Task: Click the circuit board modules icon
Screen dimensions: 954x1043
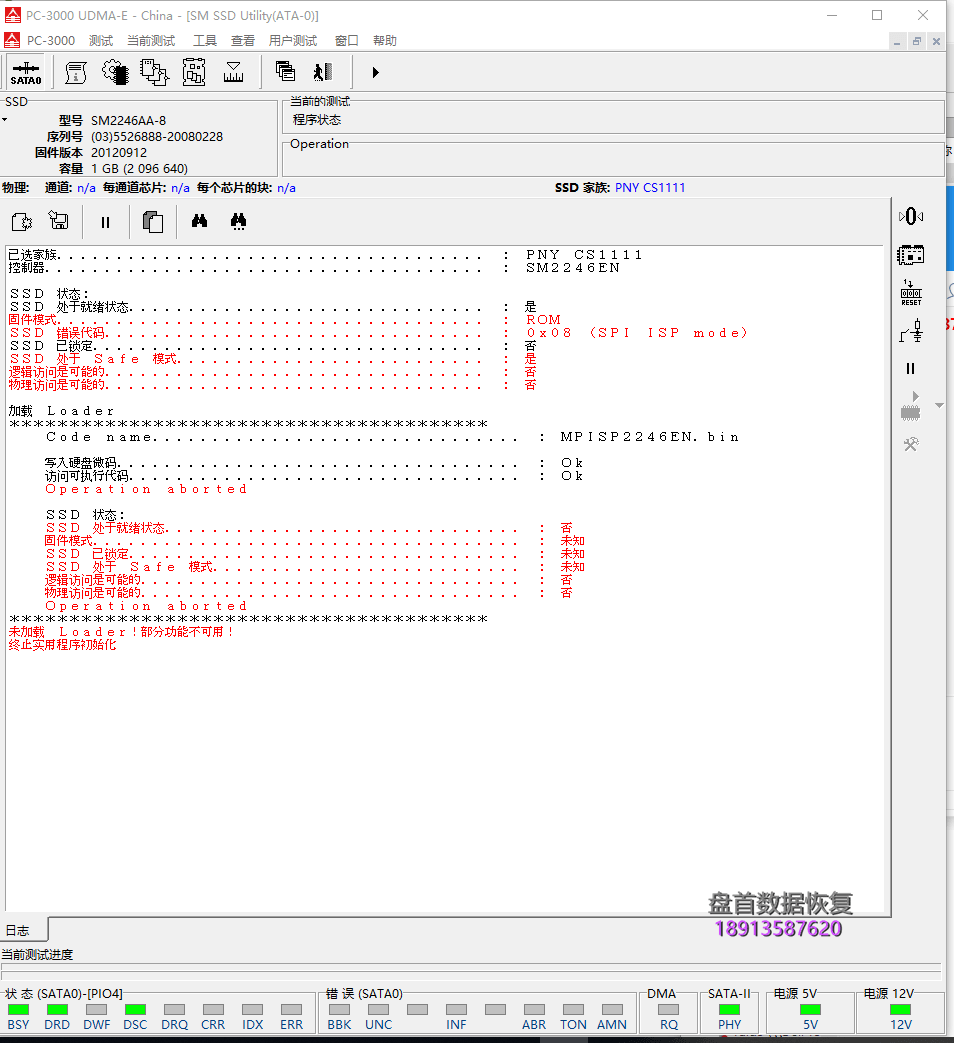Action: [x=194, y=73]
